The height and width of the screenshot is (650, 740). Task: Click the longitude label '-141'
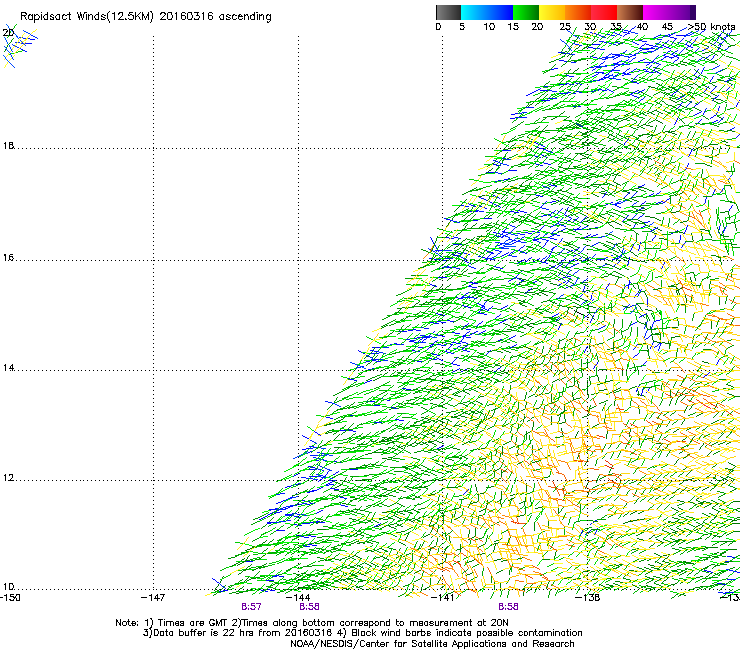click(x=443, y=598)
